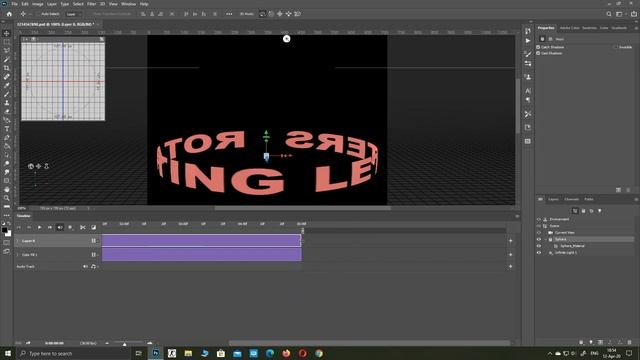Filter 3D panel by whole scene

[575, 211]
